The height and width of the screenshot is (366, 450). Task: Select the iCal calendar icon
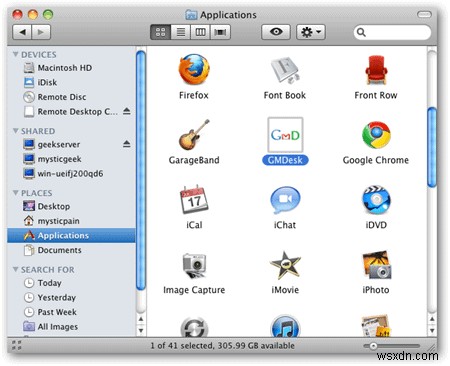194,199
